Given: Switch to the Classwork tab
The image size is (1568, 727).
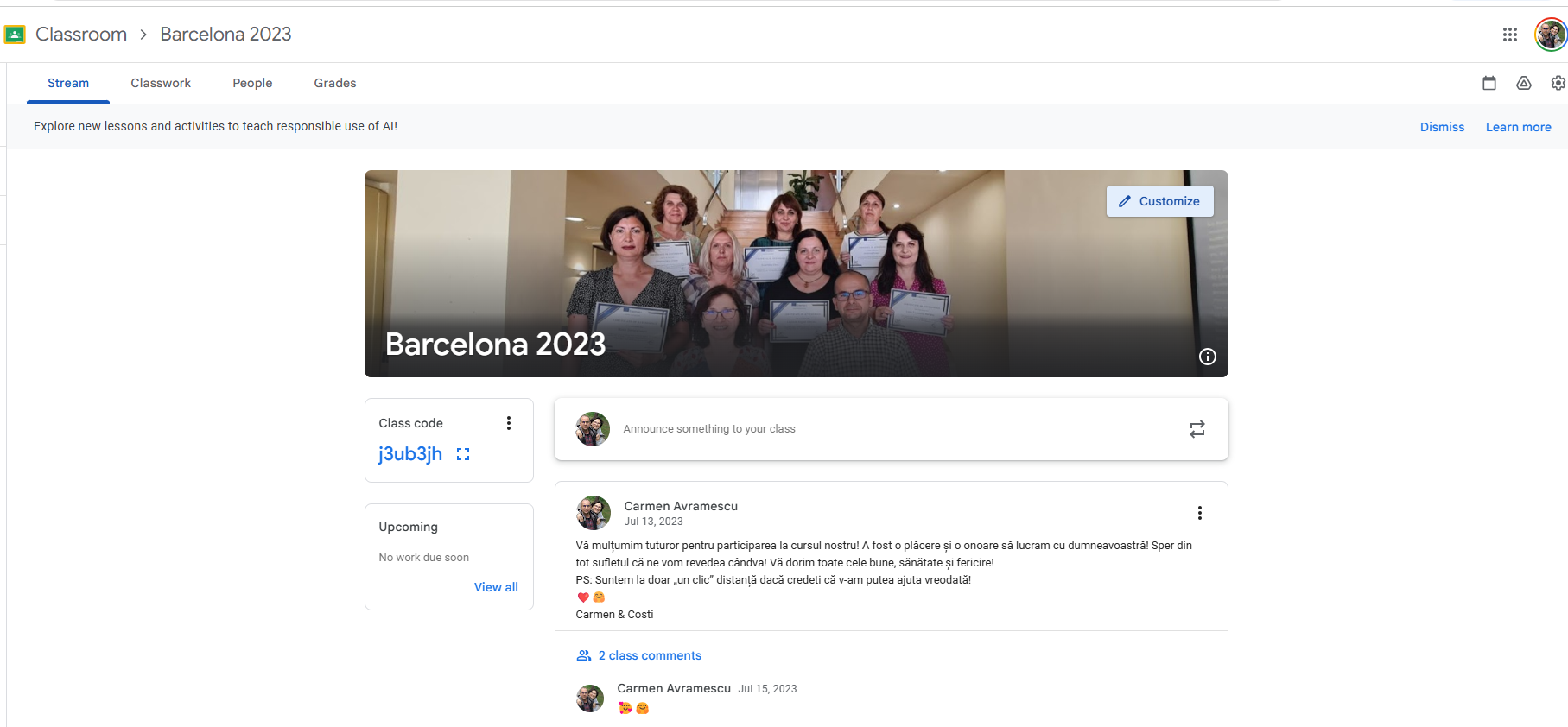Looking at the screenshot, I should click(x=161, y=83).
